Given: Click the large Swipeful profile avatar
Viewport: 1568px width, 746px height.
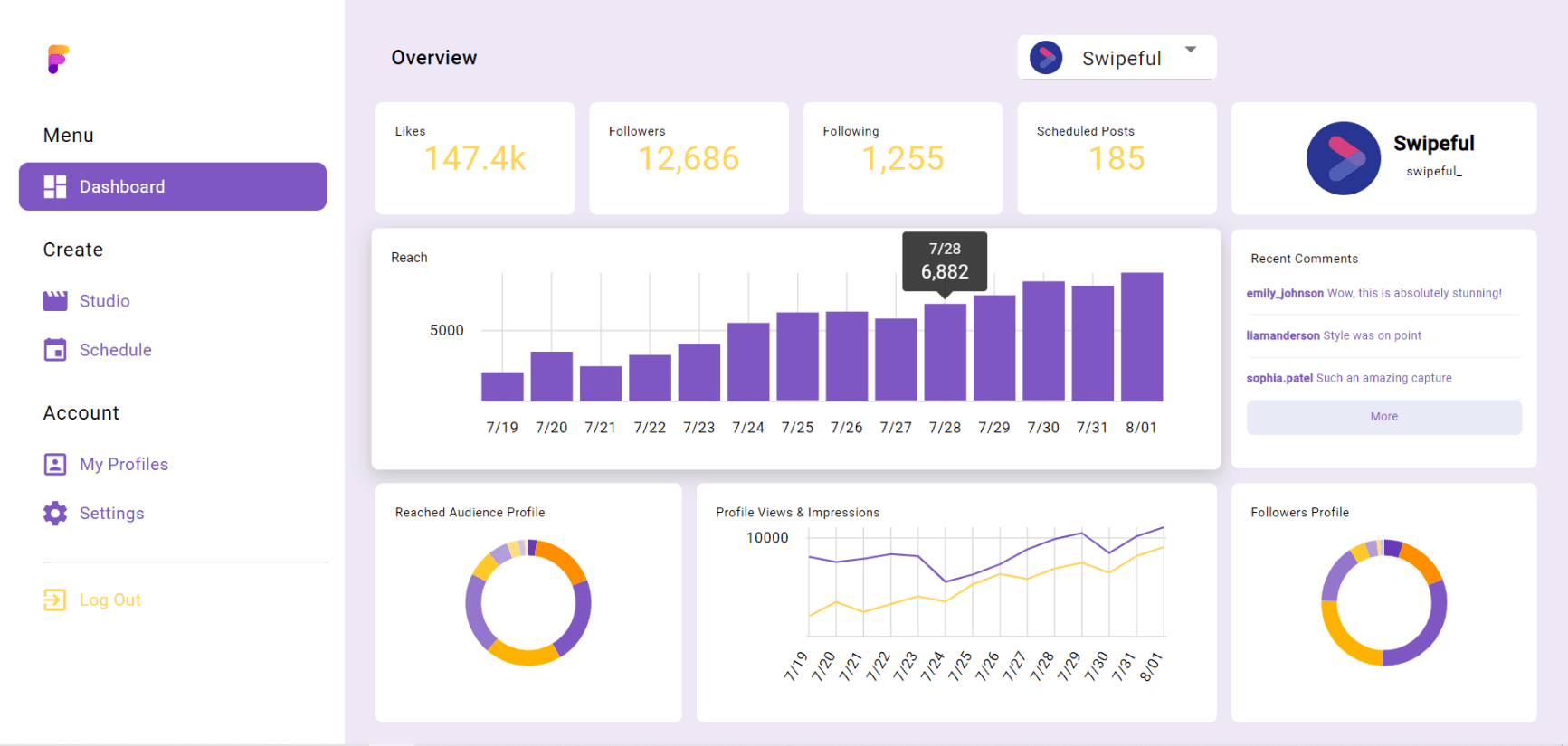Looking at the screenshot, I should [x=1344, y=158].
